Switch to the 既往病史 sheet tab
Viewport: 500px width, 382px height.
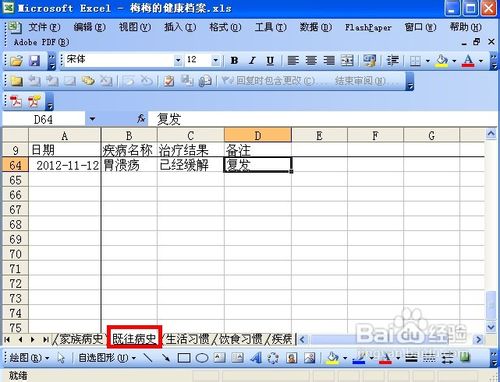[134, 339]
